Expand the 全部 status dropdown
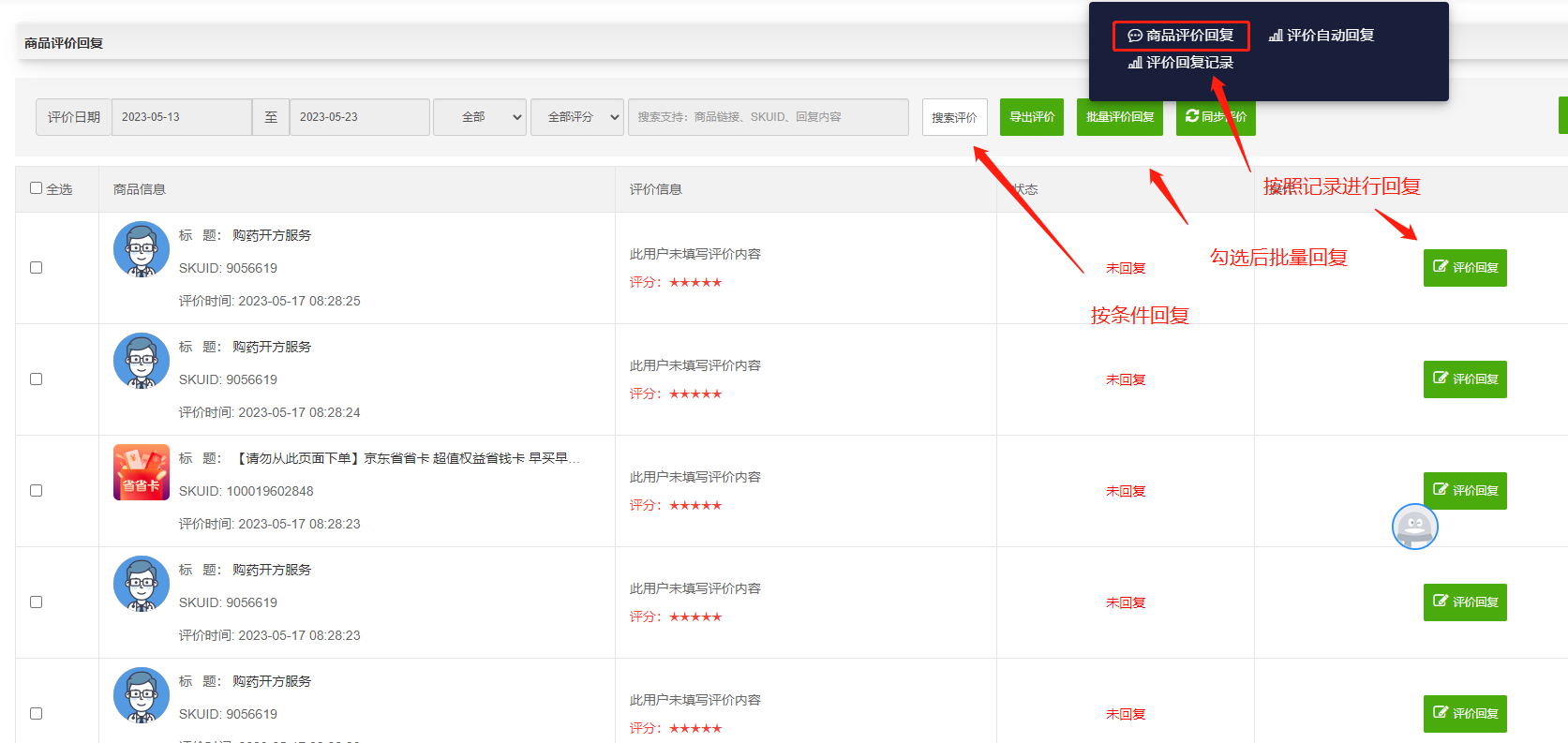The image size is (1568, 743). 479,117
